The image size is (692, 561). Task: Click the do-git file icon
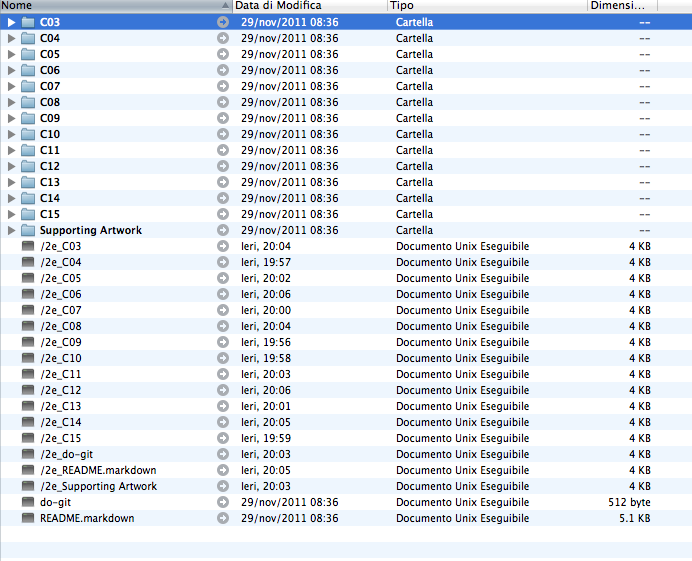click(27, 502)
